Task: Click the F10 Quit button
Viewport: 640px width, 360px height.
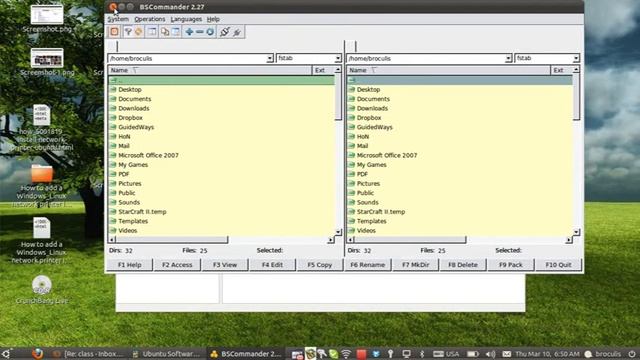Action: 558,264
